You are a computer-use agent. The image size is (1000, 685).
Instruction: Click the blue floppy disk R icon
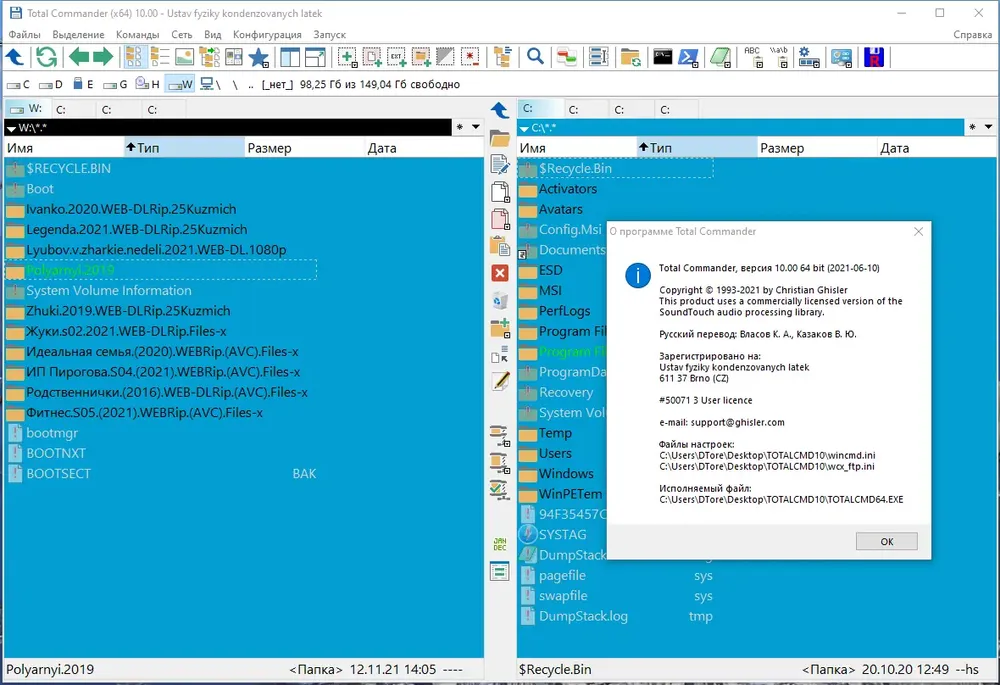(874, 57)
